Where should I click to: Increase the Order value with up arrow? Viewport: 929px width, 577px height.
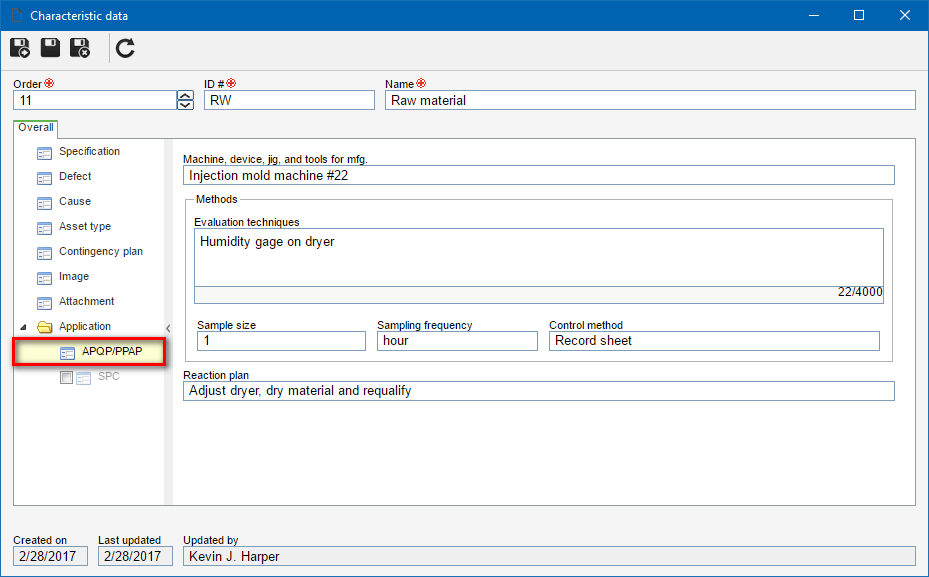[185, 96]
